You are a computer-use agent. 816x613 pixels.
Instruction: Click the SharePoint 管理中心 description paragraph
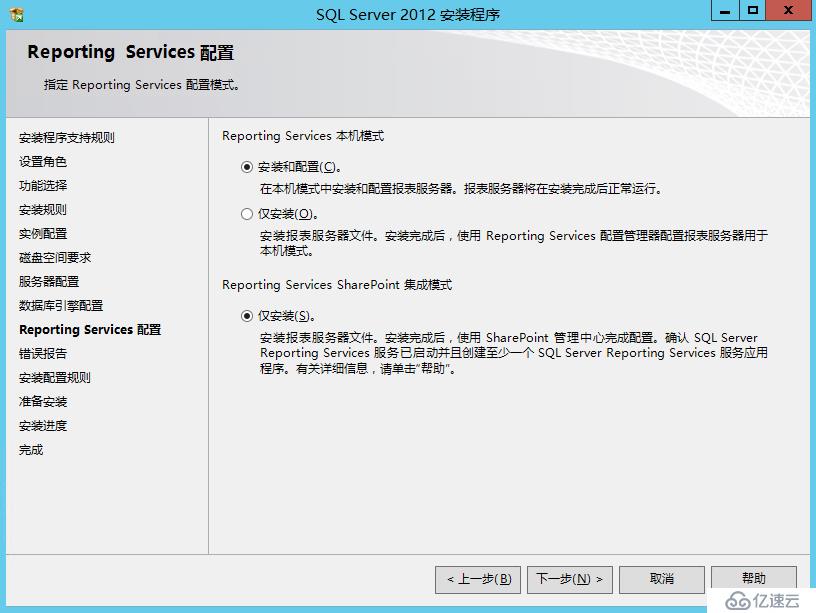pos(514,353)
